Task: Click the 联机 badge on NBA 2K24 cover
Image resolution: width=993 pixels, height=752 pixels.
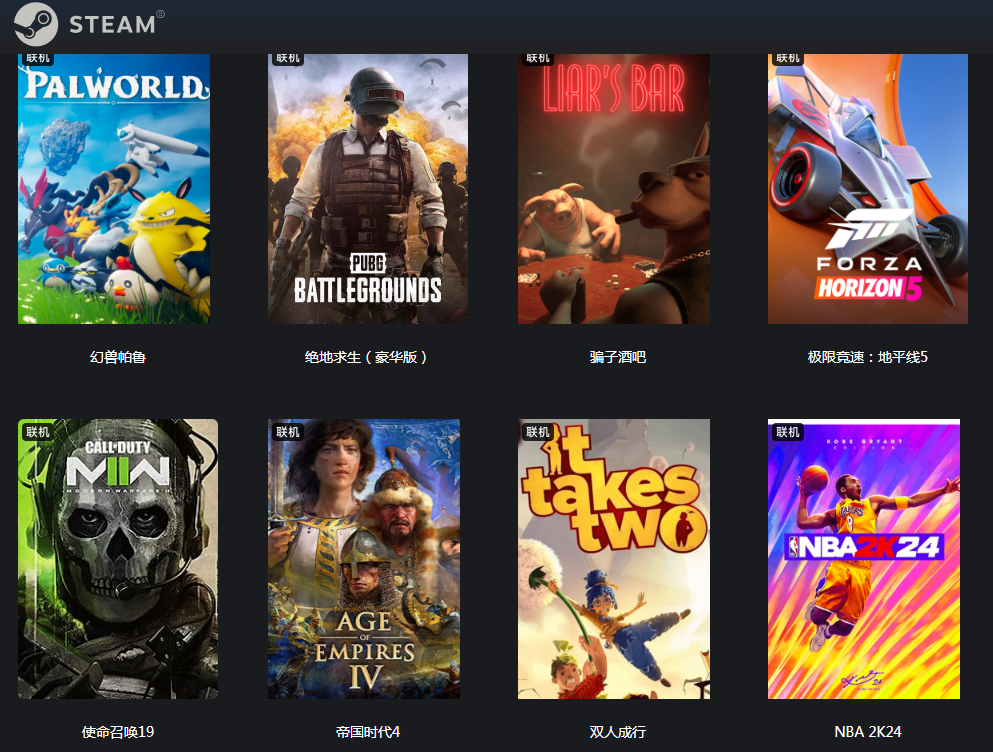Action: coord(788,432)
